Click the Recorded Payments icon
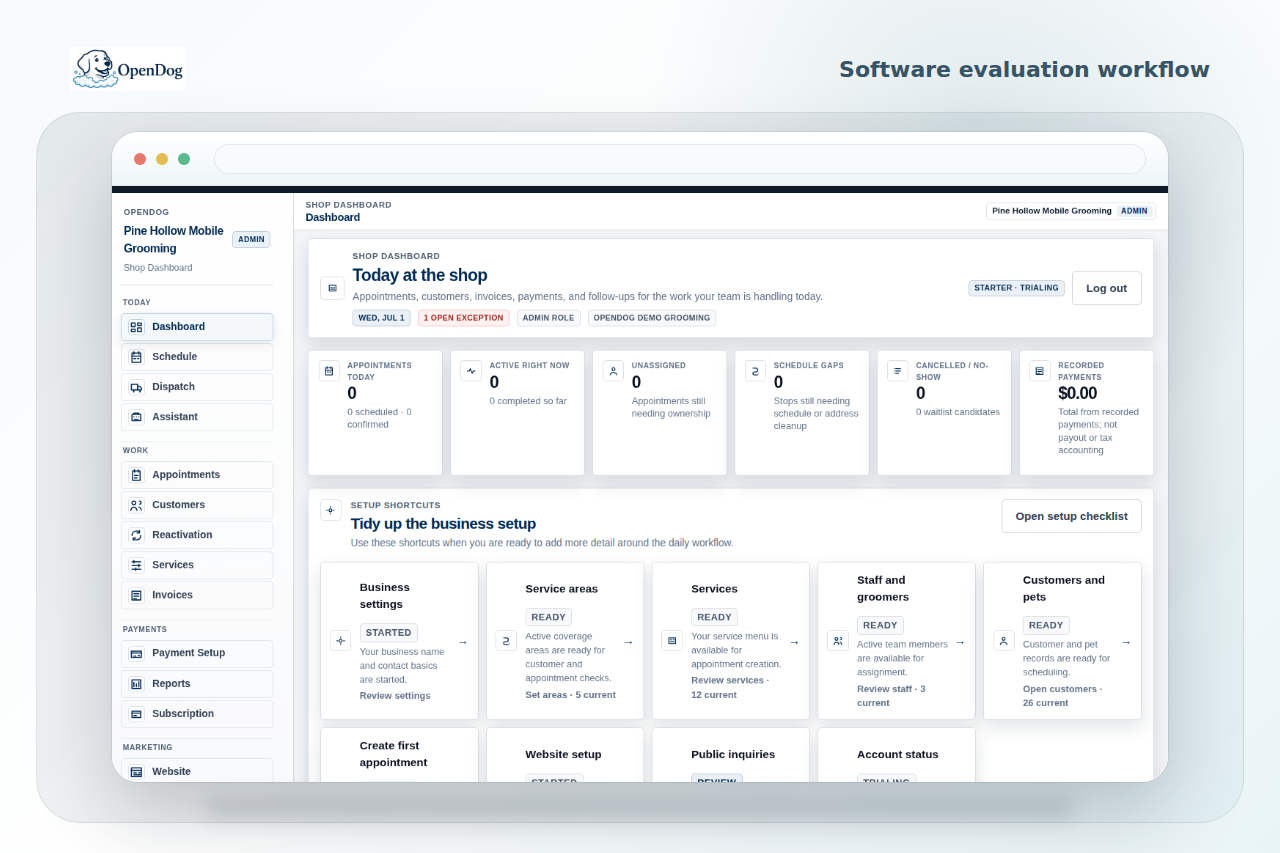The image size is (1280, 853). coord(1039,371)
